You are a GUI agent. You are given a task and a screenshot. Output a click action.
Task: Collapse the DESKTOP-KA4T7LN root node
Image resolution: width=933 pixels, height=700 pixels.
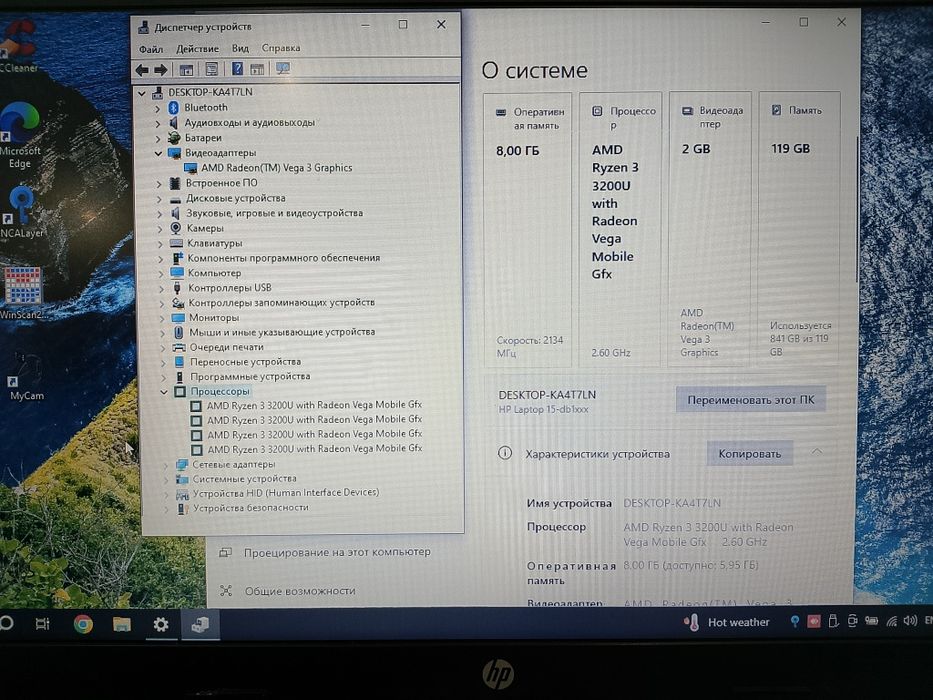[x=142, y=93]
